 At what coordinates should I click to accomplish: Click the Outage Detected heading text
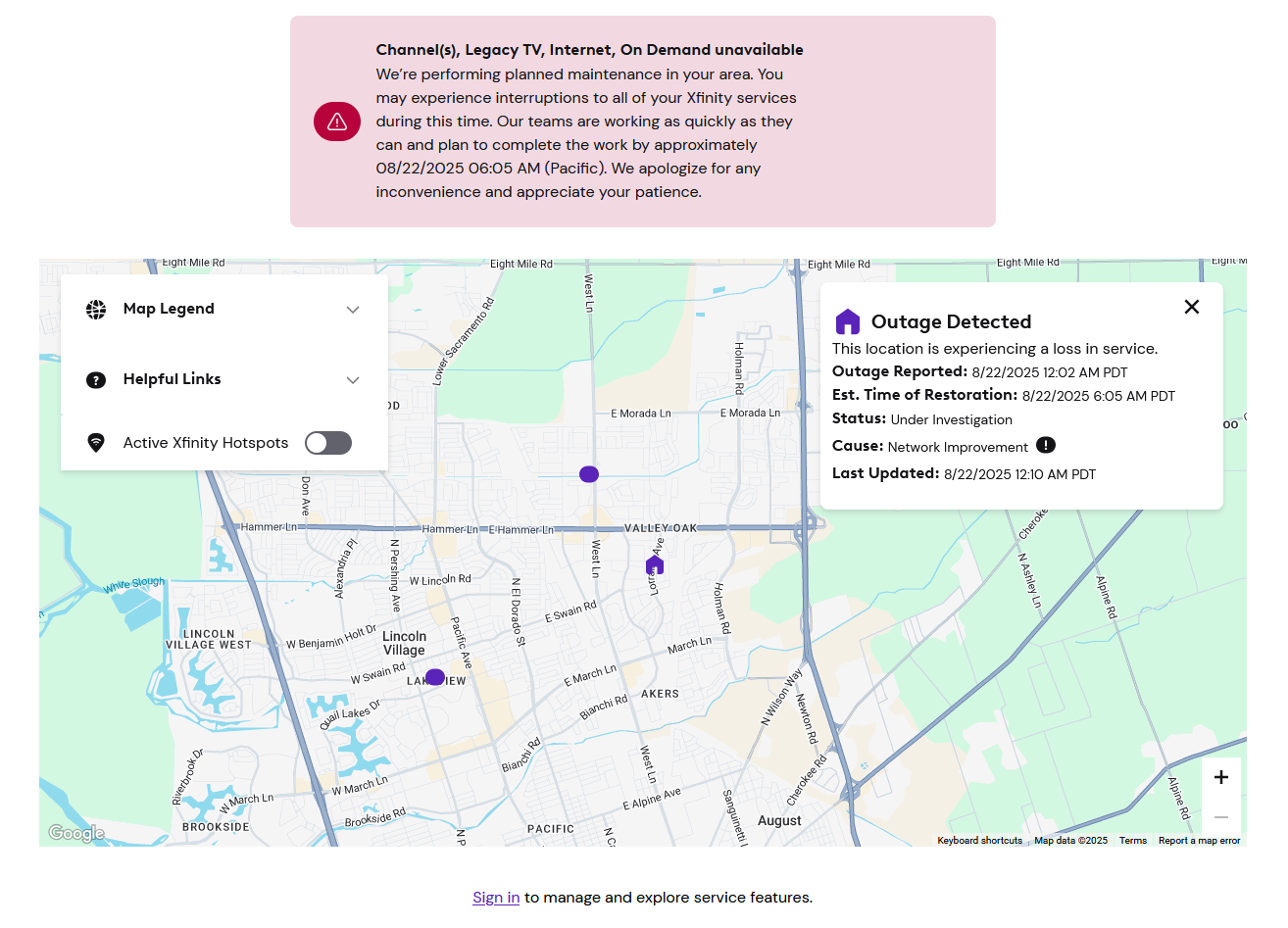951,321
